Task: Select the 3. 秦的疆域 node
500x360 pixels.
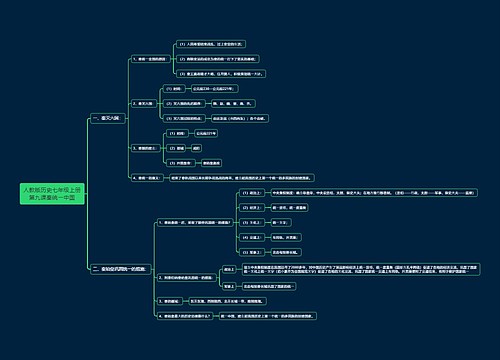Action: (x=170, y=301)
